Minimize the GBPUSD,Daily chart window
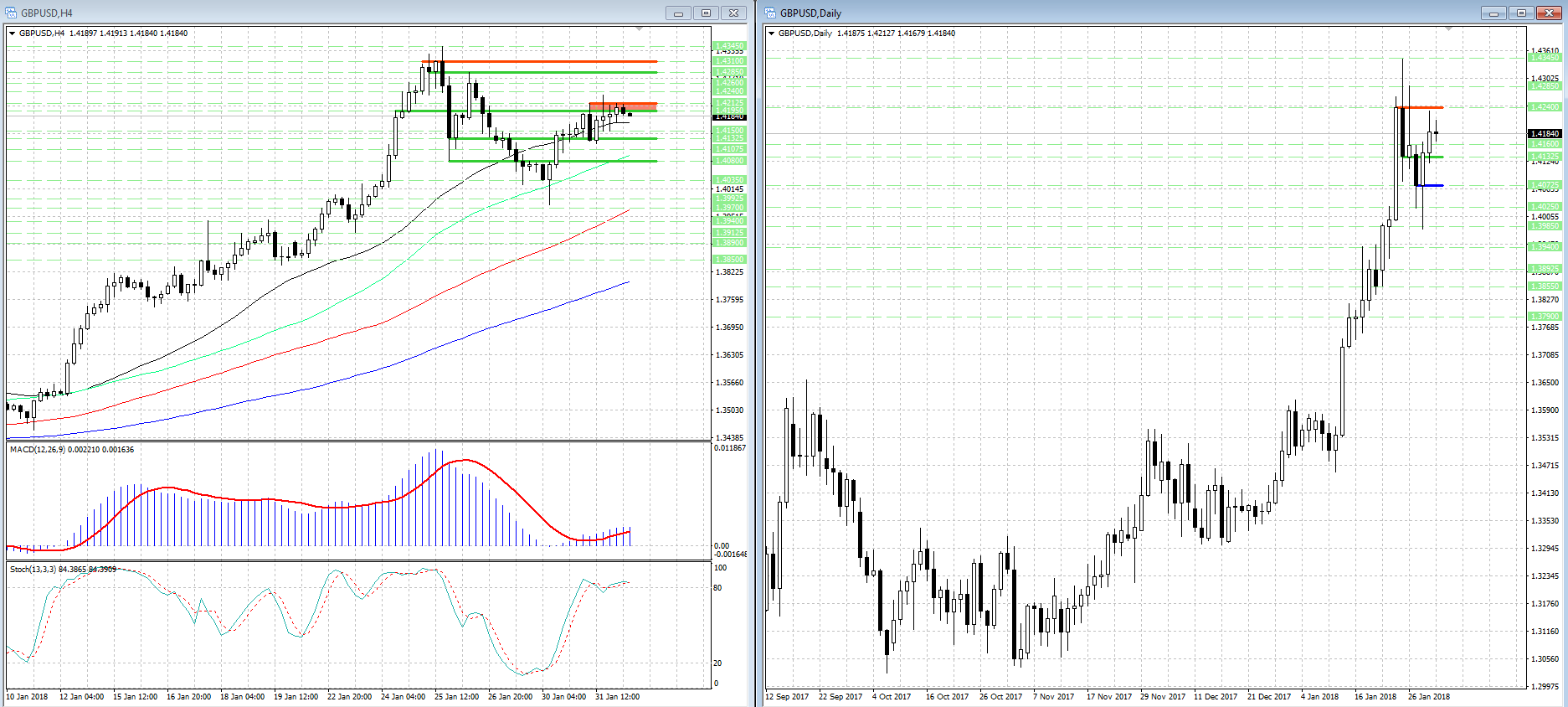This screenshot has width=1568, height=707. [1493, 13]
